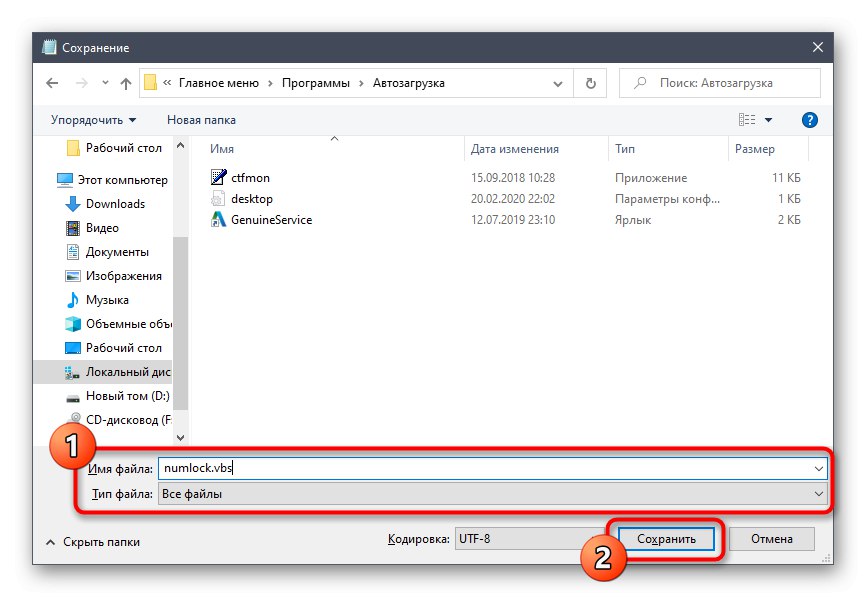The height and width of the screenshot is (597, 866).
Task: Select the desktop file icon
Action: 218,198
